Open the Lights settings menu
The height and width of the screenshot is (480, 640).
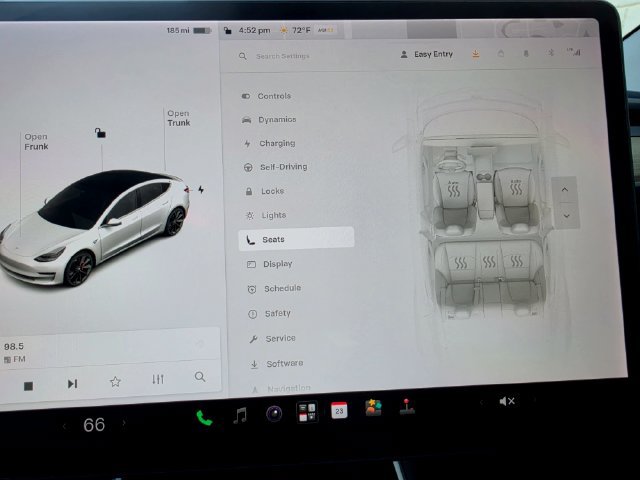pos(266,215)
